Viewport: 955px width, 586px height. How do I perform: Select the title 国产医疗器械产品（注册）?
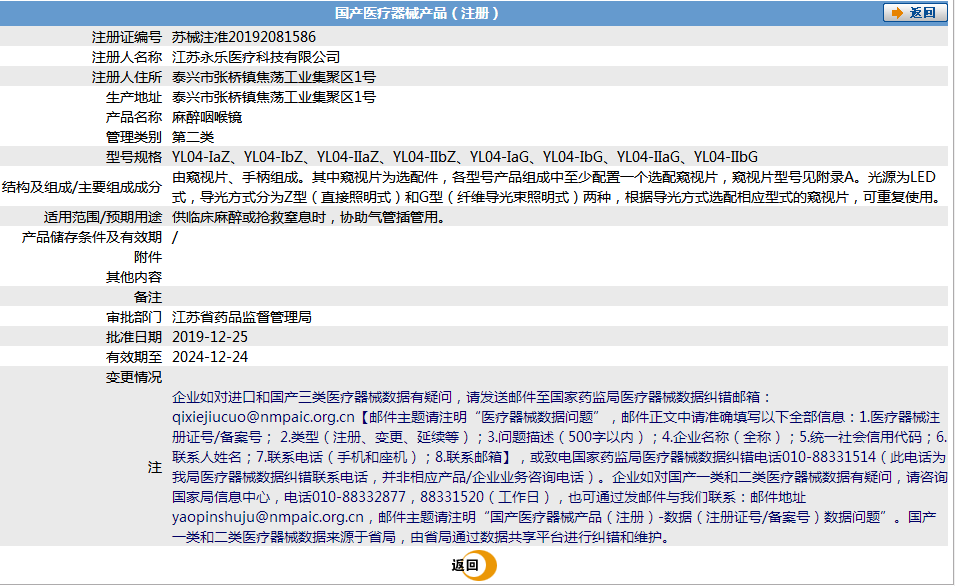point(417,13)
